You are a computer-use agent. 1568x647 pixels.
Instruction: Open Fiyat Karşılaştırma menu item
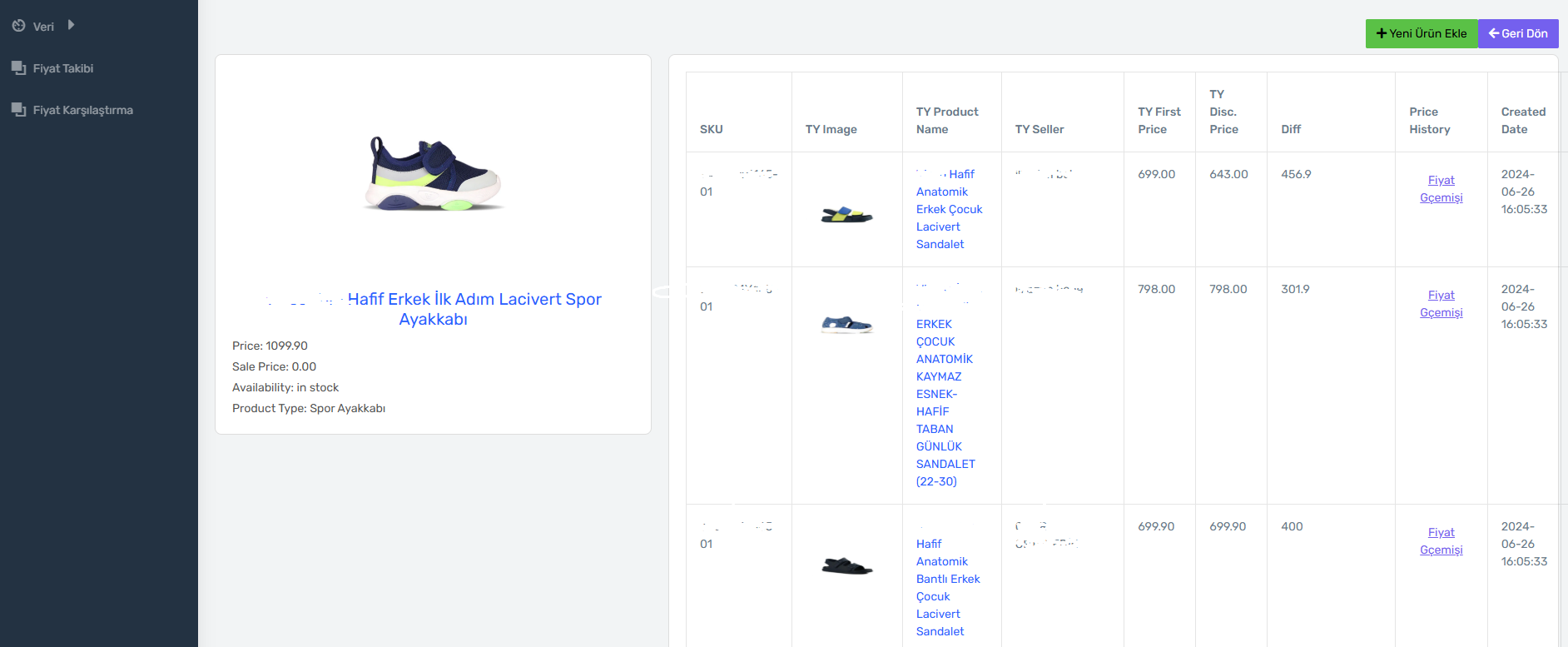point(82,110)
